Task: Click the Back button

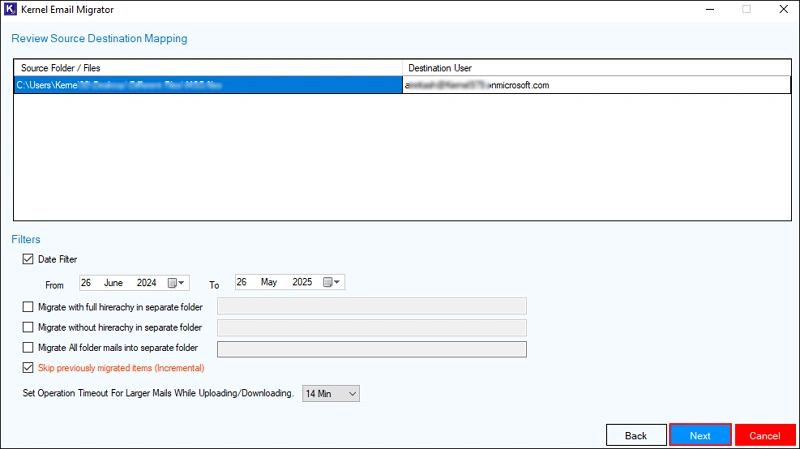Action: [x=636, y=435]
